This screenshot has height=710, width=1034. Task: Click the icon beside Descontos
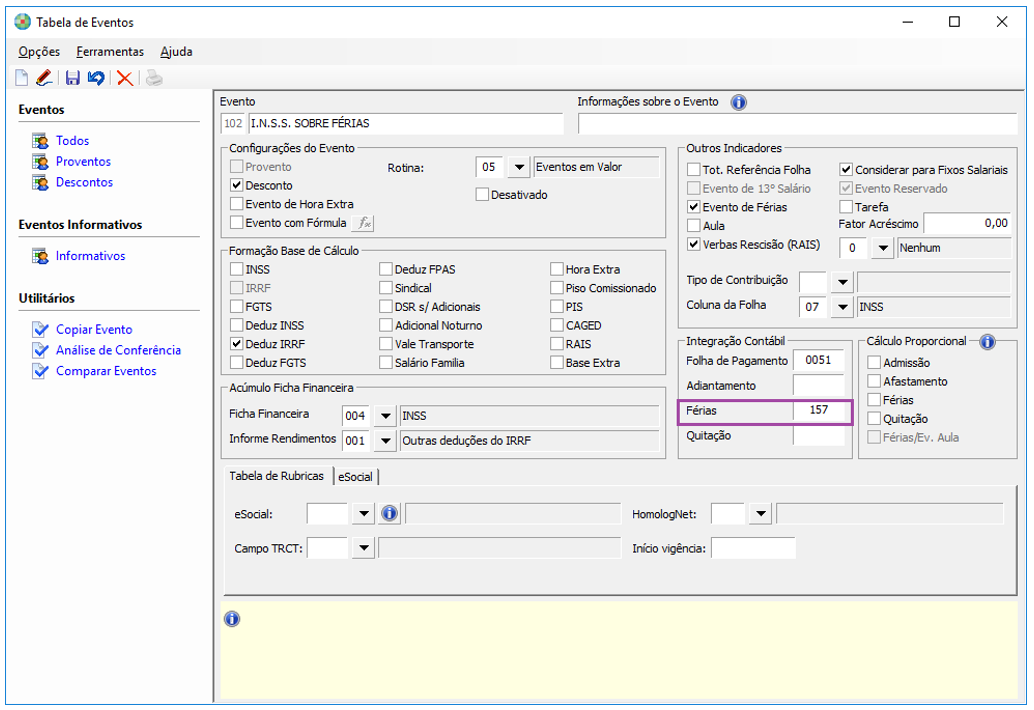tap(40, 183)
